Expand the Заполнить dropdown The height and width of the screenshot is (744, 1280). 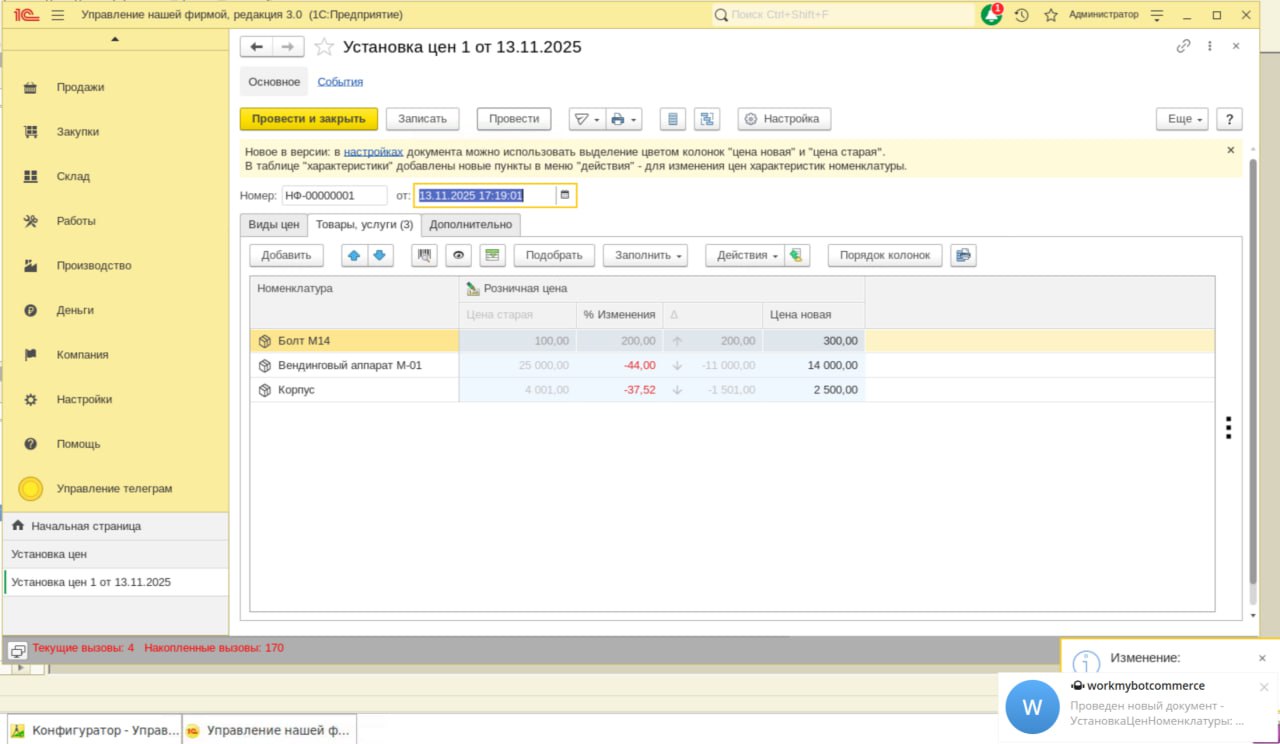pos(644,255)
